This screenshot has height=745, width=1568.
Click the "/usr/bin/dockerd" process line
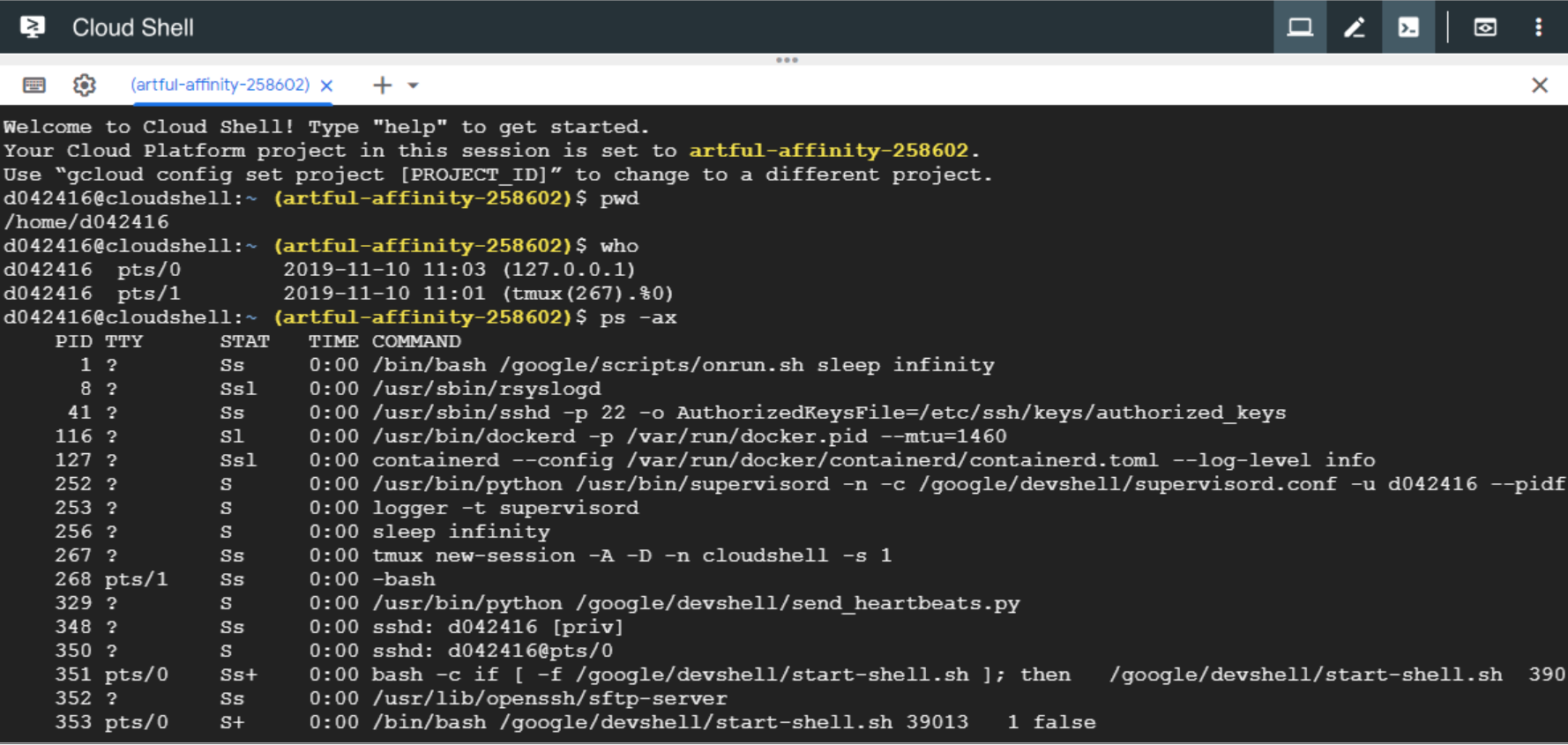point(531,436)
